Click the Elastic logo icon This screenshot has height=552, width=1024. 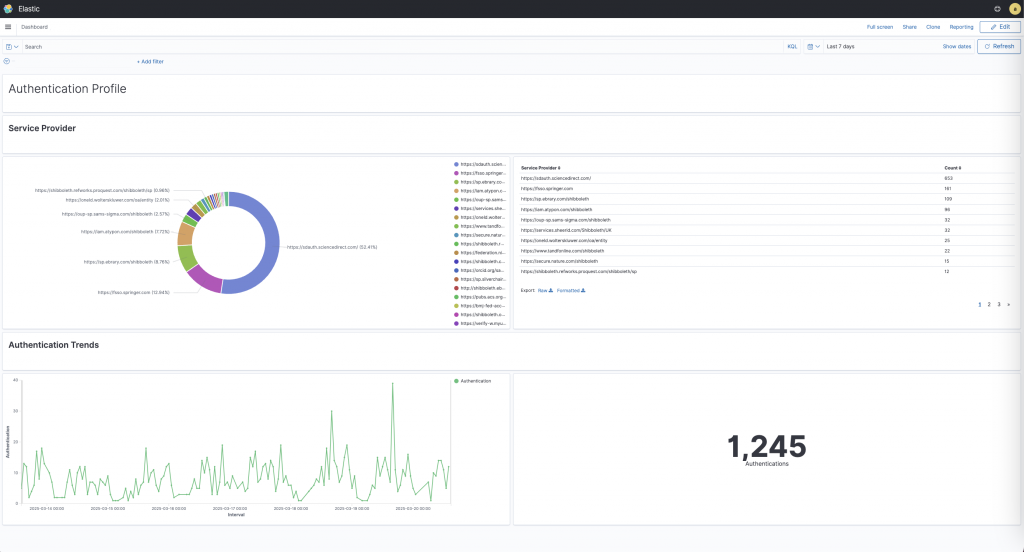click(x=8, y=8)
